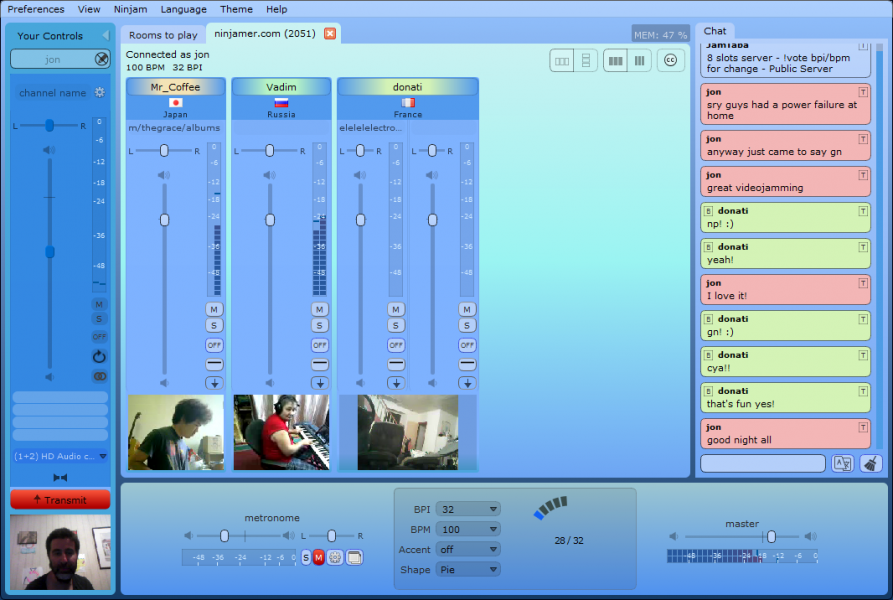This screenshot has width=893, height=600.
Task: Open the Ninjam menu
Action: click(x=130, y=9)
